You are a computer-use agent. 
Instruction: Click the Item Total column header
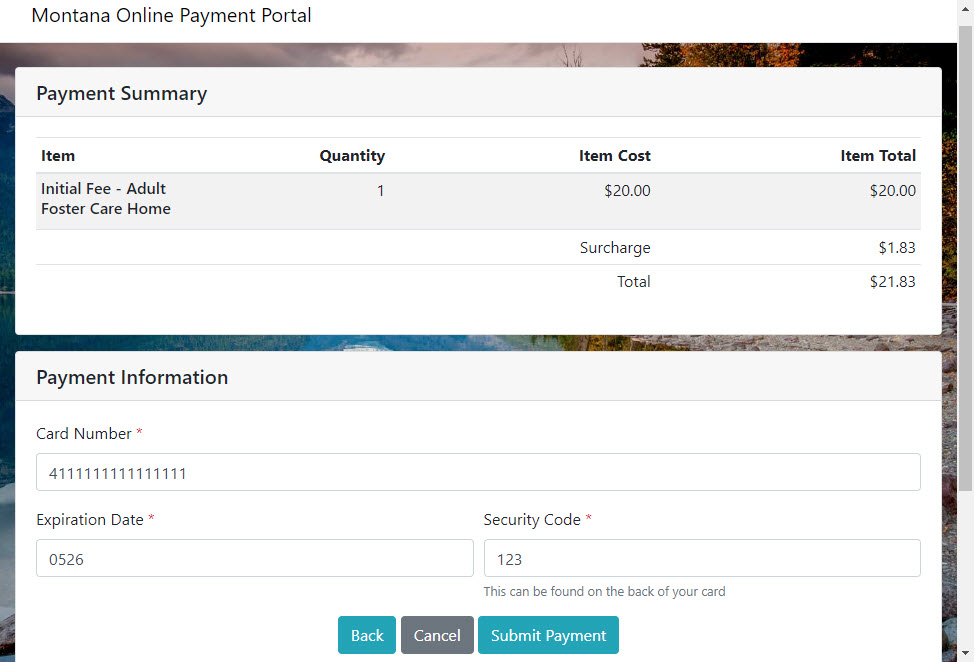tap(878, 155)
